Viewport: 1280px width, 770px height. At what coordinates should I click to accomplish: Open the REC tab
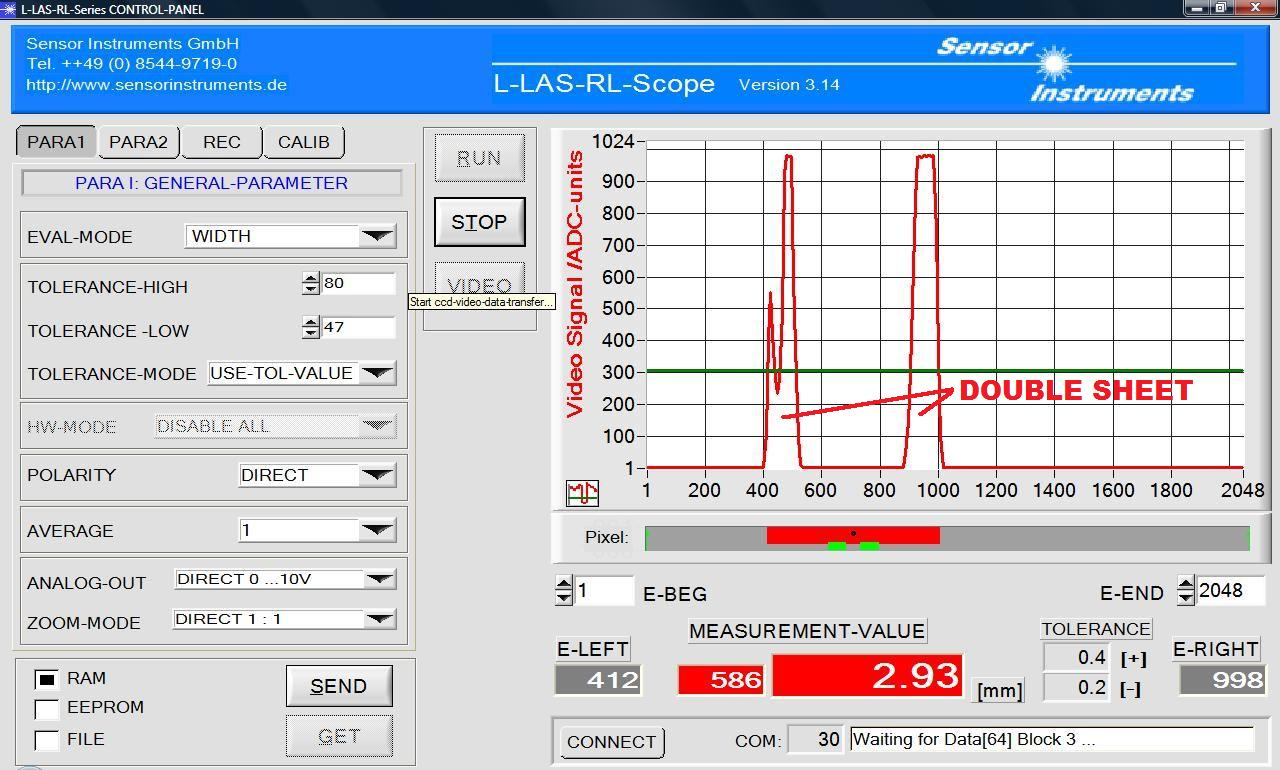(x=221, y=142)
